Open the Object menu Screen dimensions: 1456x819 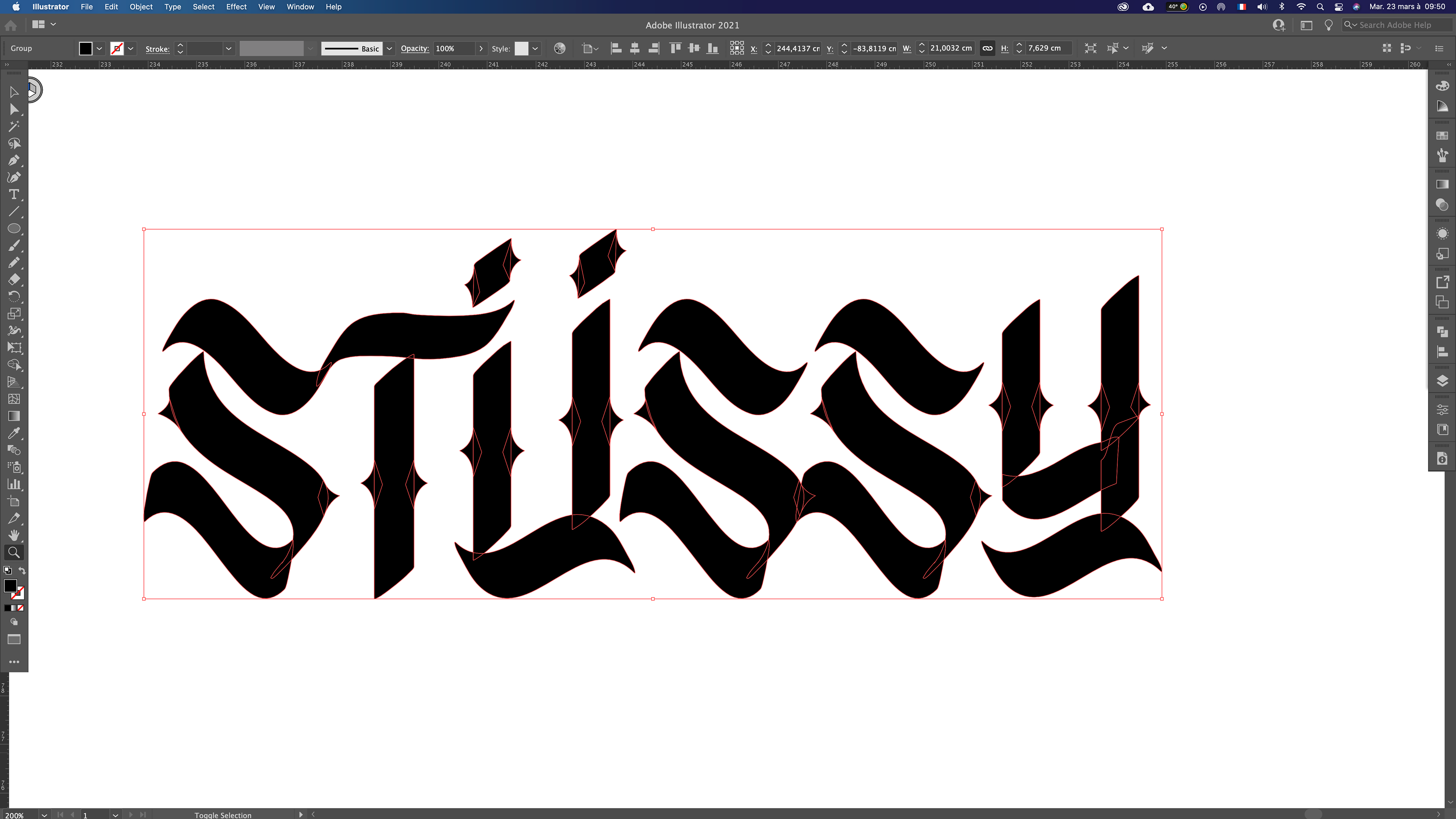141,7
